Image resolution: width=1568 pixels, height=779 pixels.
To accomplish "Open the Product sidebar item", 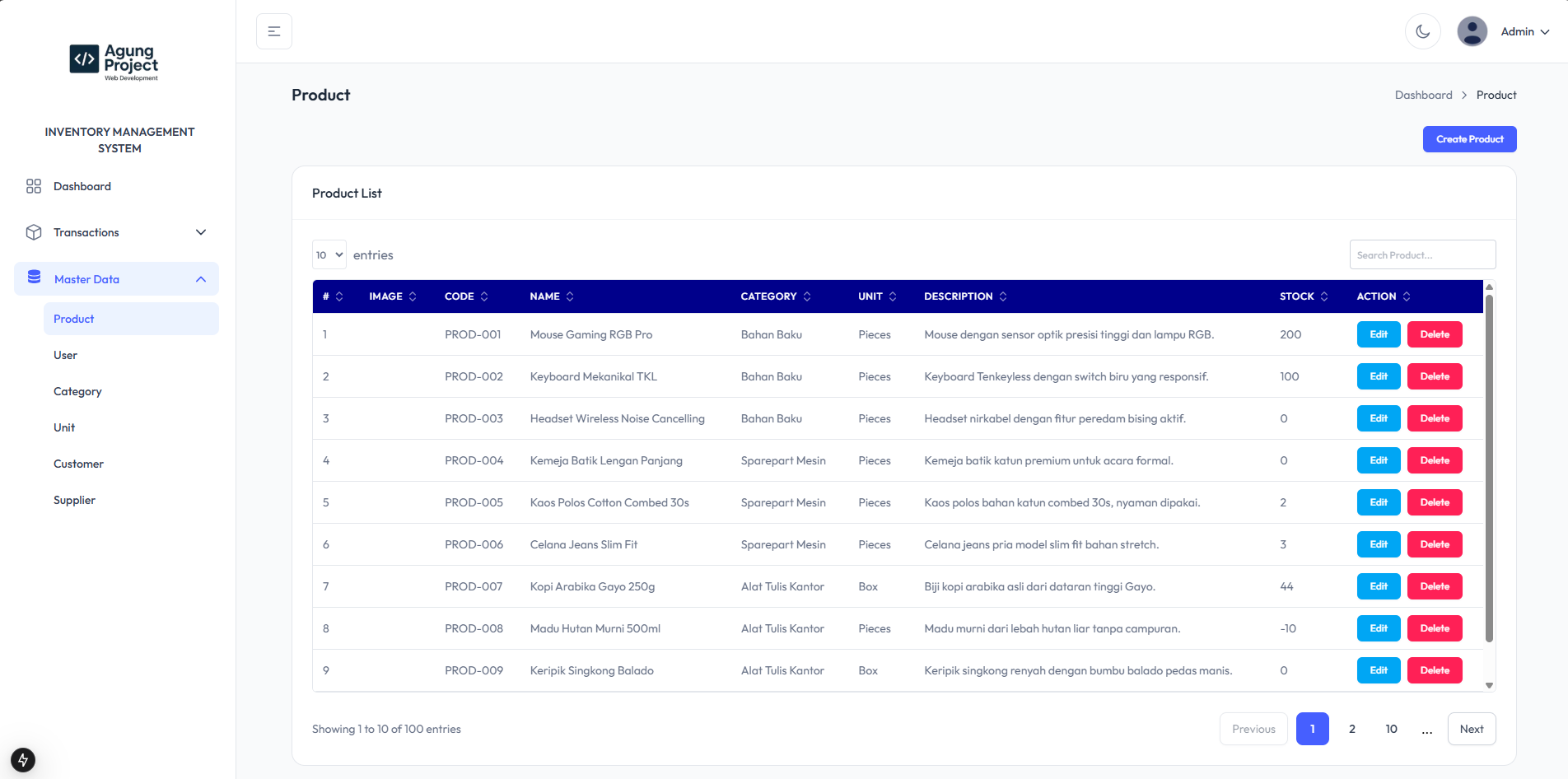I will pyautogui.click(x=131, y=319).
